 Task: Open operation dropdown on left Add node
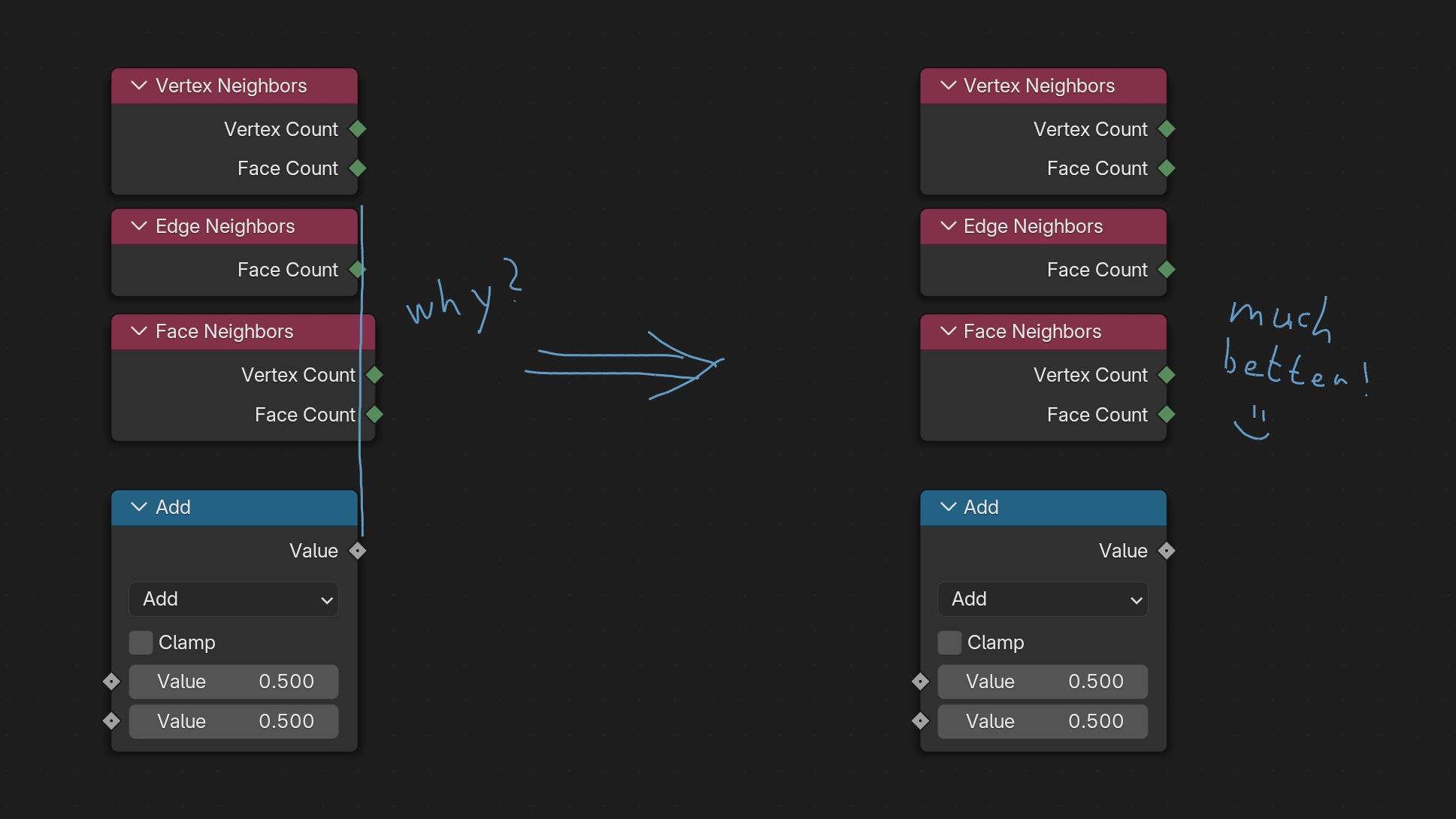(234, 599)
